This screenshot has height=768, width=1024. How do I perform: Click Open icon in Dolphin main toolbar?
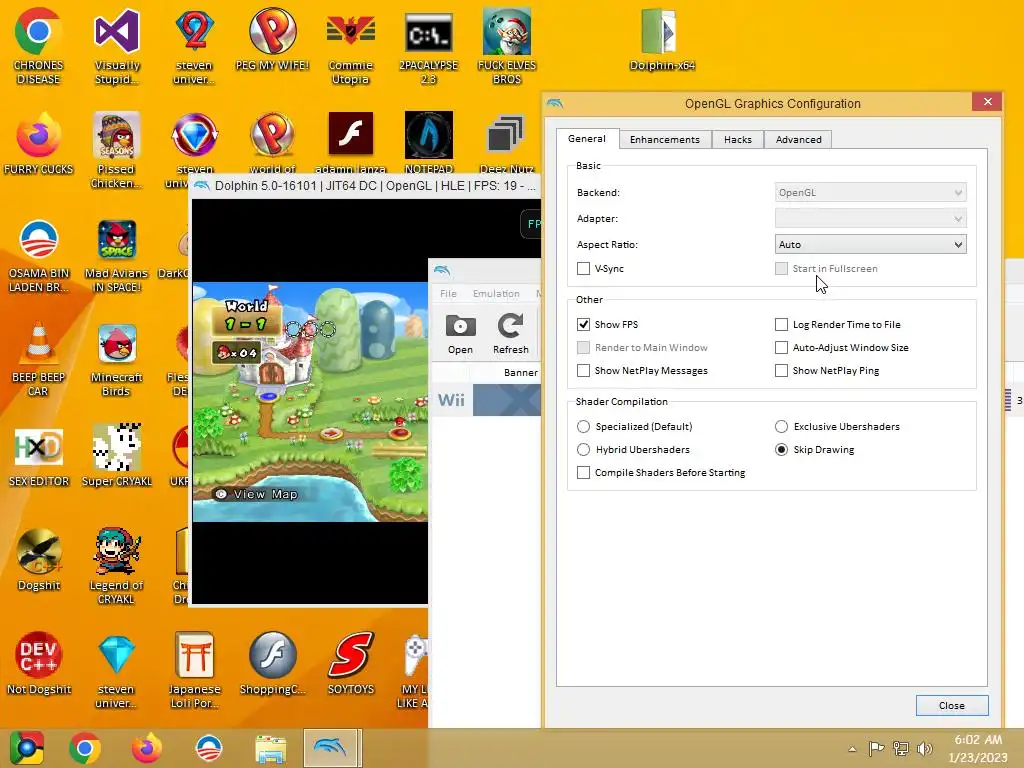point(460,334)
